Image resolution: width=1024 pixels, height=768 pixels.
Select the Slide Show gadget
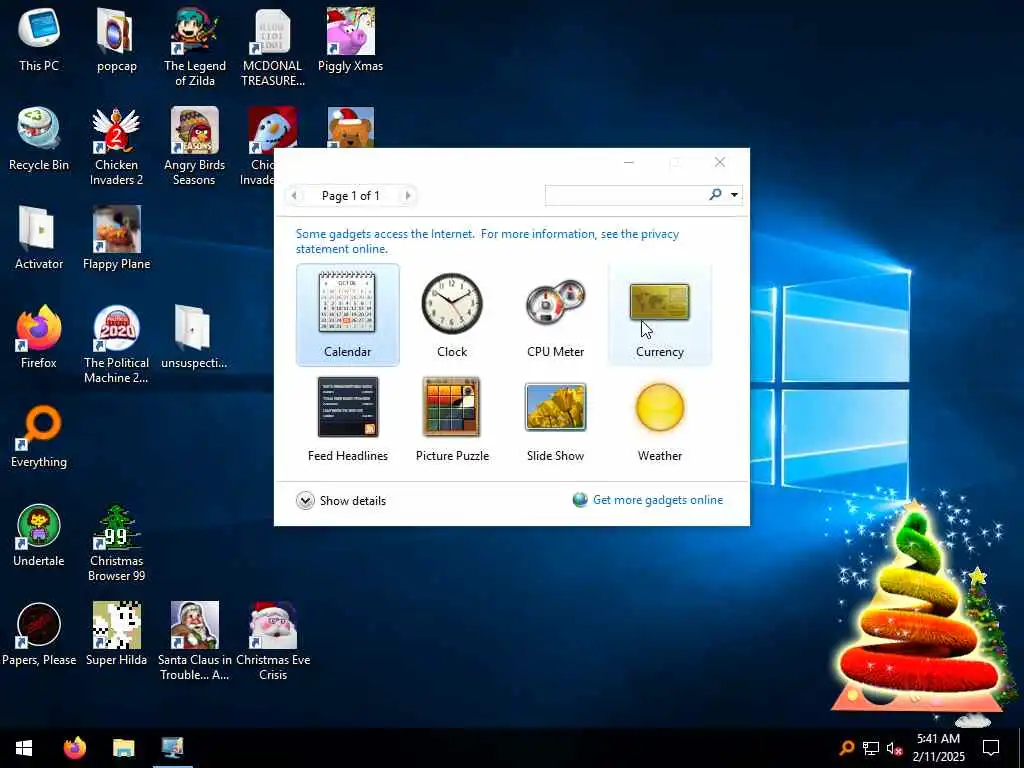point(556,419)
